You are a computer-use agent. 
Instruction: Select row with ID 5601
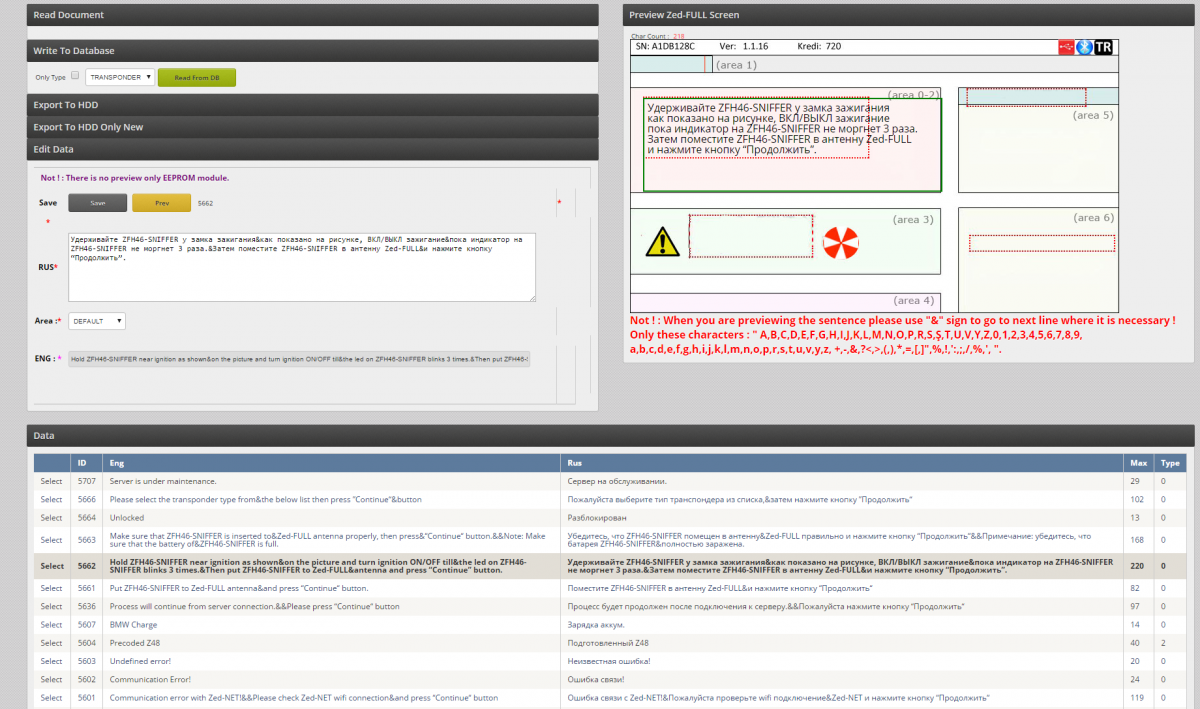click(x=51, y=697)
